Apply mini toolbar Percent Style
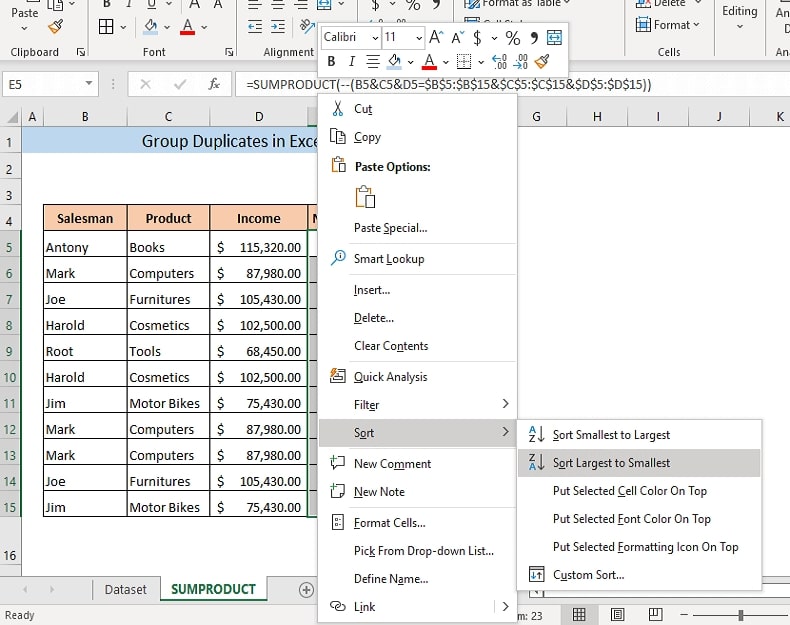Screen dimensions: 790x625 click(x=513, y=37)
